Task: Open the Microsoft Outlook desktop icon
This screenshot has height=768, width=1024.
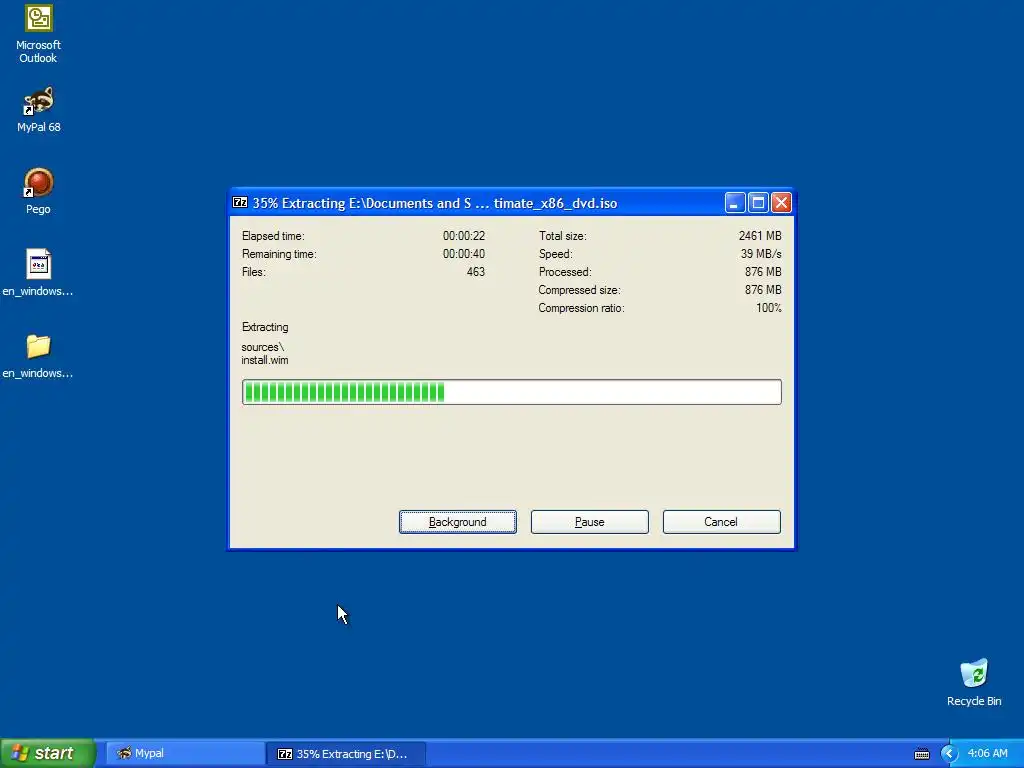Action: [38, 34]
